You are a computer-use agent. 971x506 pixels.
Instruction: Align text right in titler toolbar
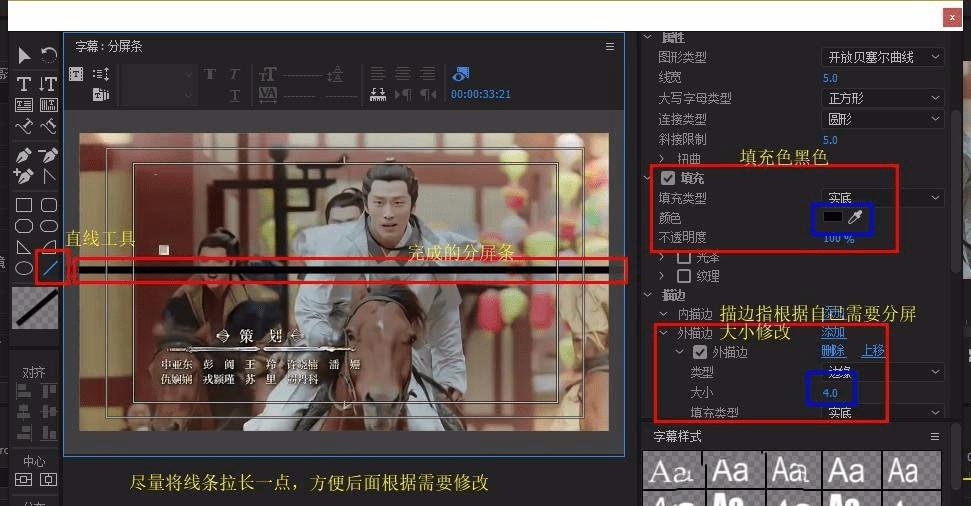(x=428, y=74)
